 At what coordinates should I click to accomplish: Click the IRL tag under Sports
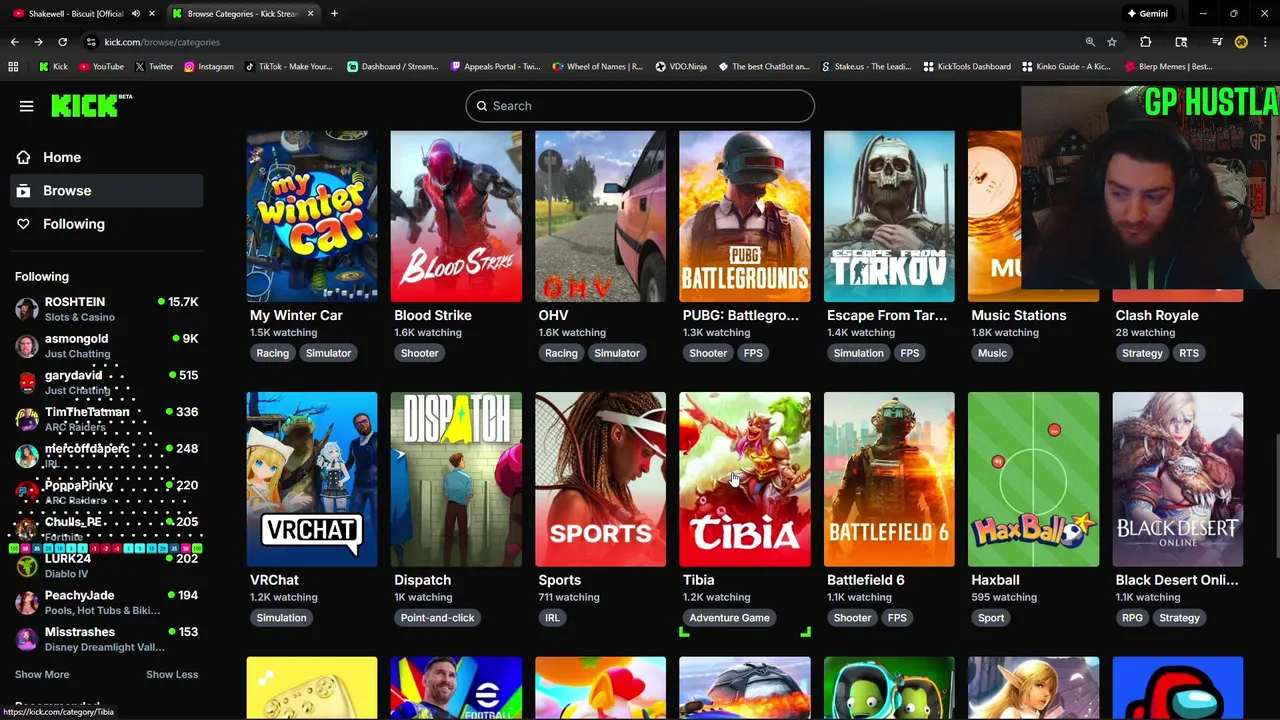pyautogui.click(x=552, y=618)
